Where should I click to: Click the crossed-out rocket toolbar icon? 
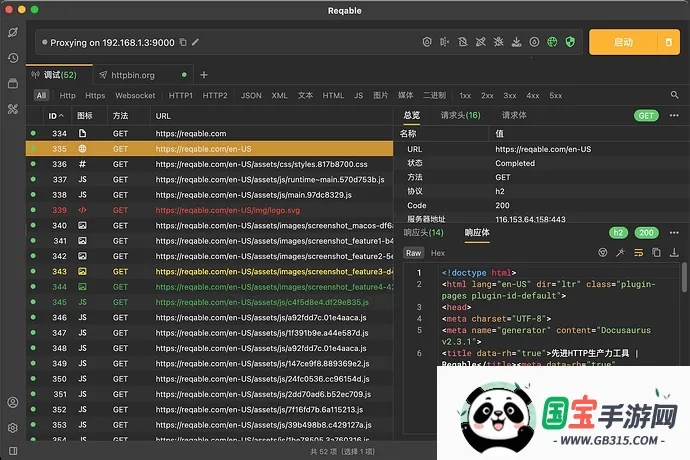click(481, 42)
